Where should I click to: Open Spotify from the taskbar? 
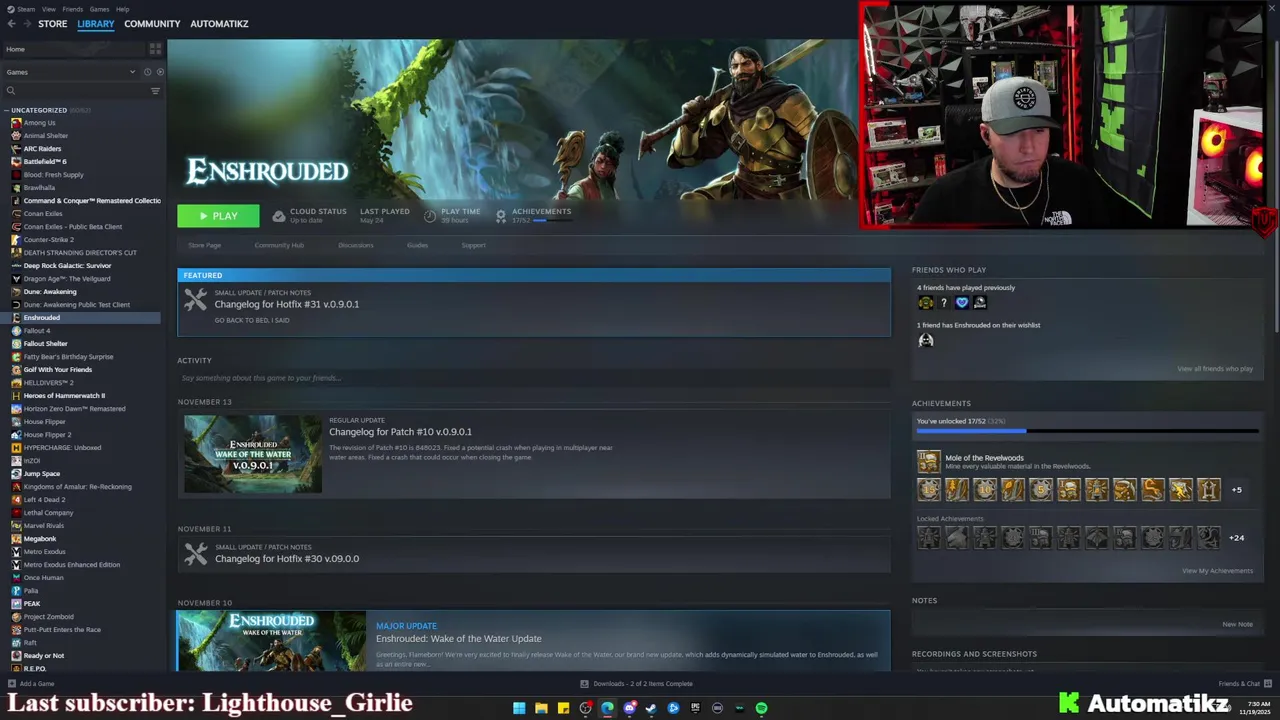click(x=761, y=708)
